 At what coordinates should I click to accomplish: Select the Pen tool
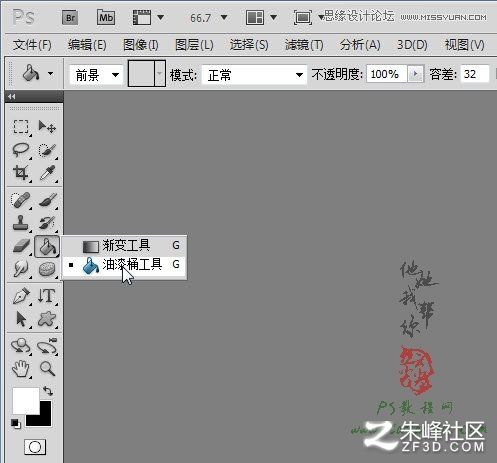point(21,296)
